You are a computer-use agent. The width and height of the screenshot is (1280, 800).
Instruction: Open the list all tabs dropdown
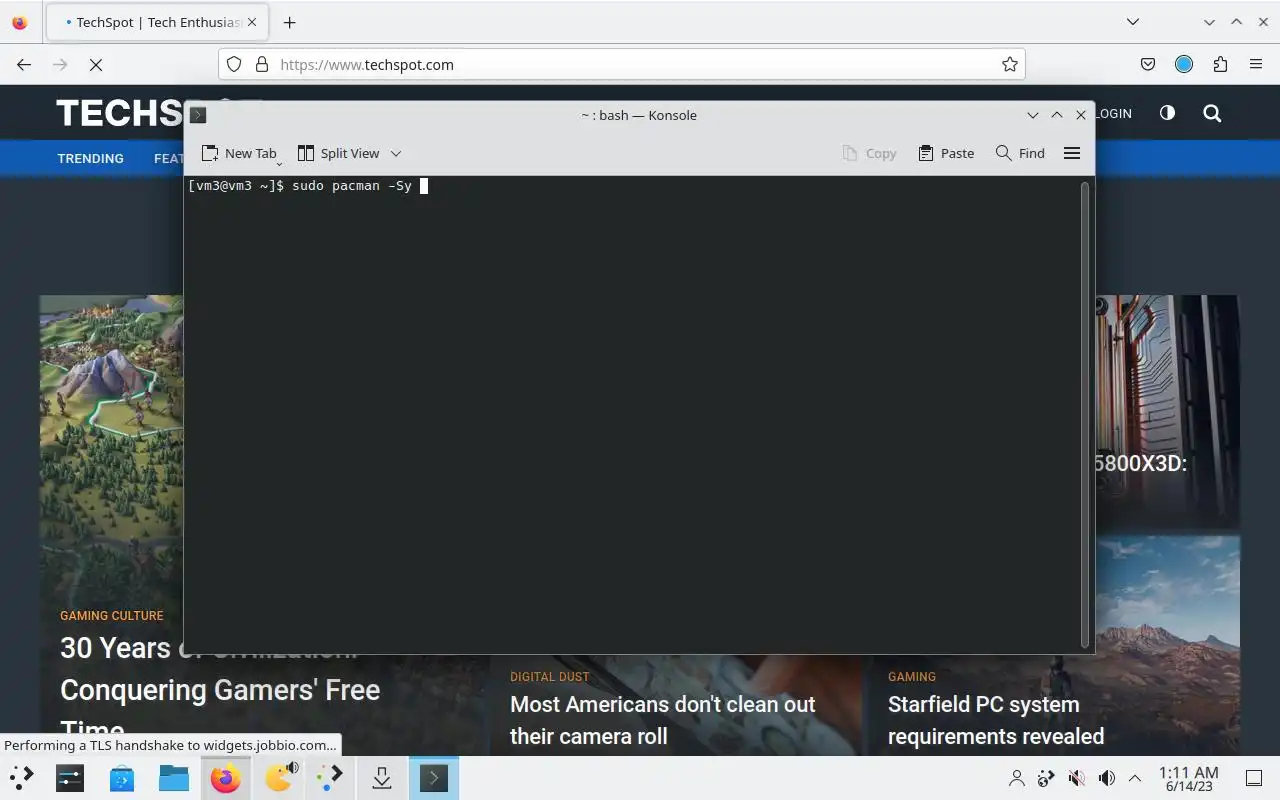tap(1133, 22)
